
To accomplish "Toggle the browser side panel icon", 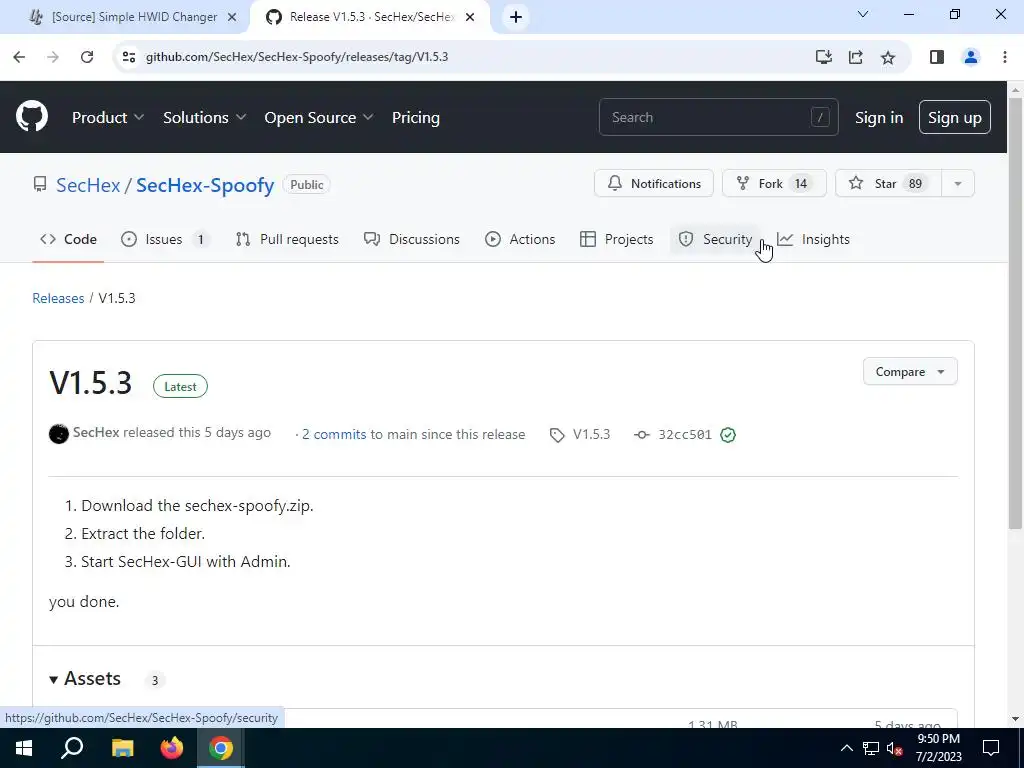I will [936, 57].
